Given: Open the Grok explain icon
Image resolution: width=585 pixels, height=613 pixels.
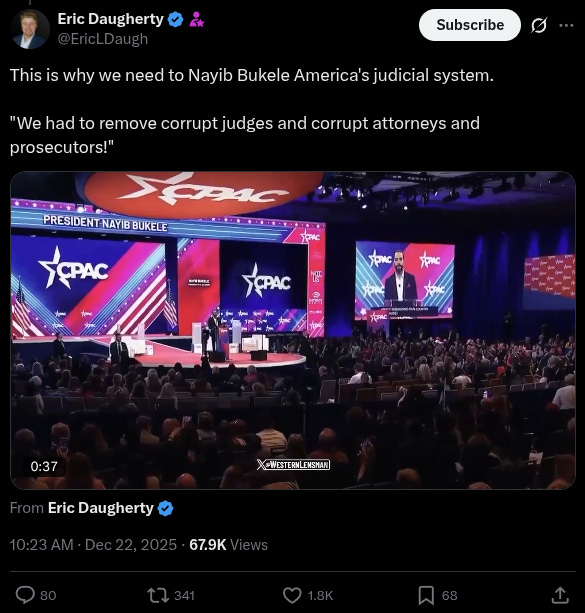Looking at the screenshot, I should click(x=538, y=25).
